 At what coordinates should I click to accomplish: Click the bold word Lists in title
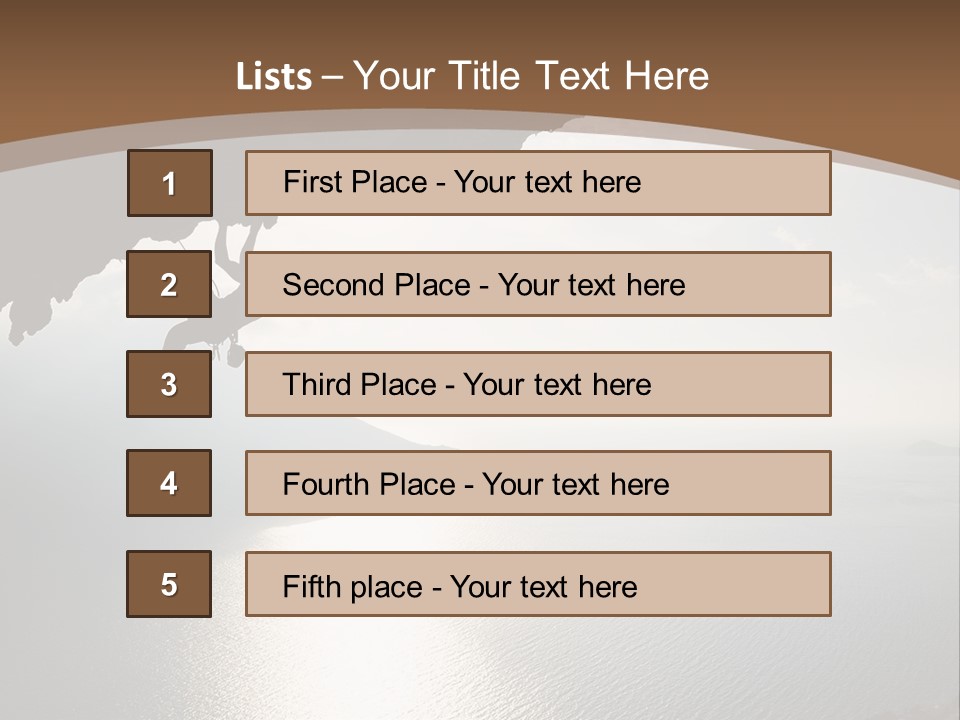[274, 77]
